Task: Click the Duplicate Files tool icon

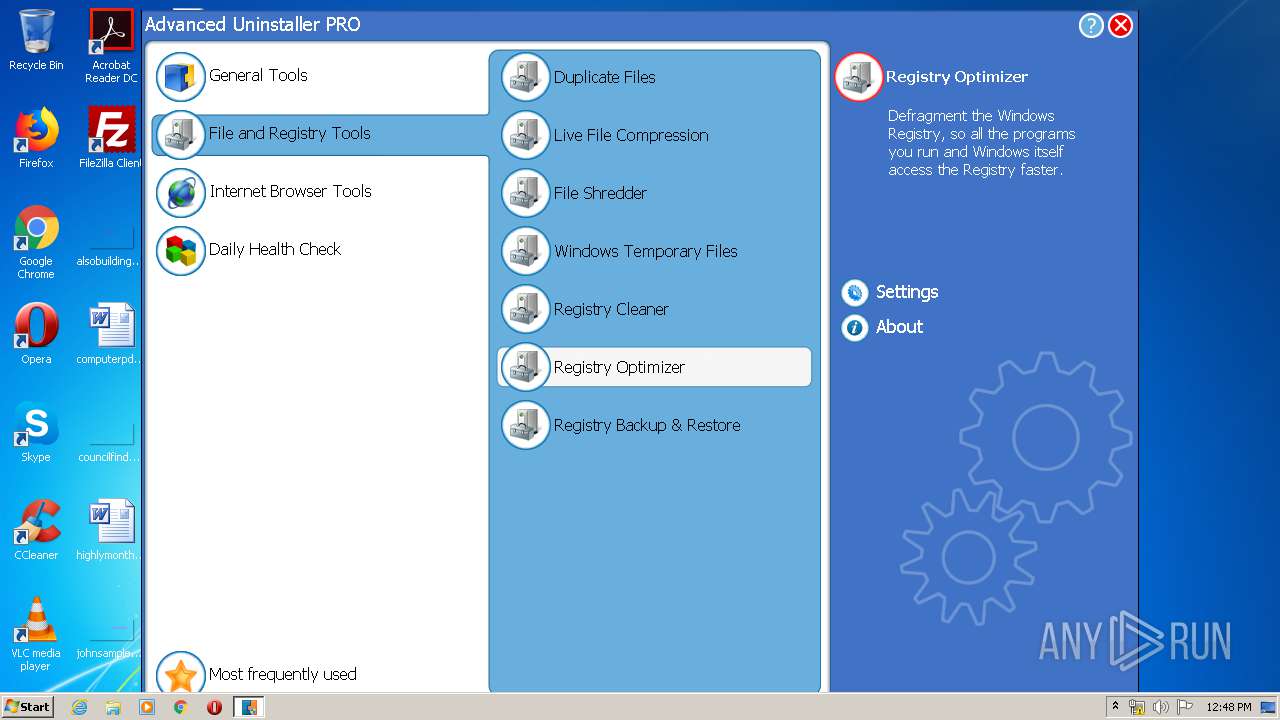Action: (x=525, y=77)
